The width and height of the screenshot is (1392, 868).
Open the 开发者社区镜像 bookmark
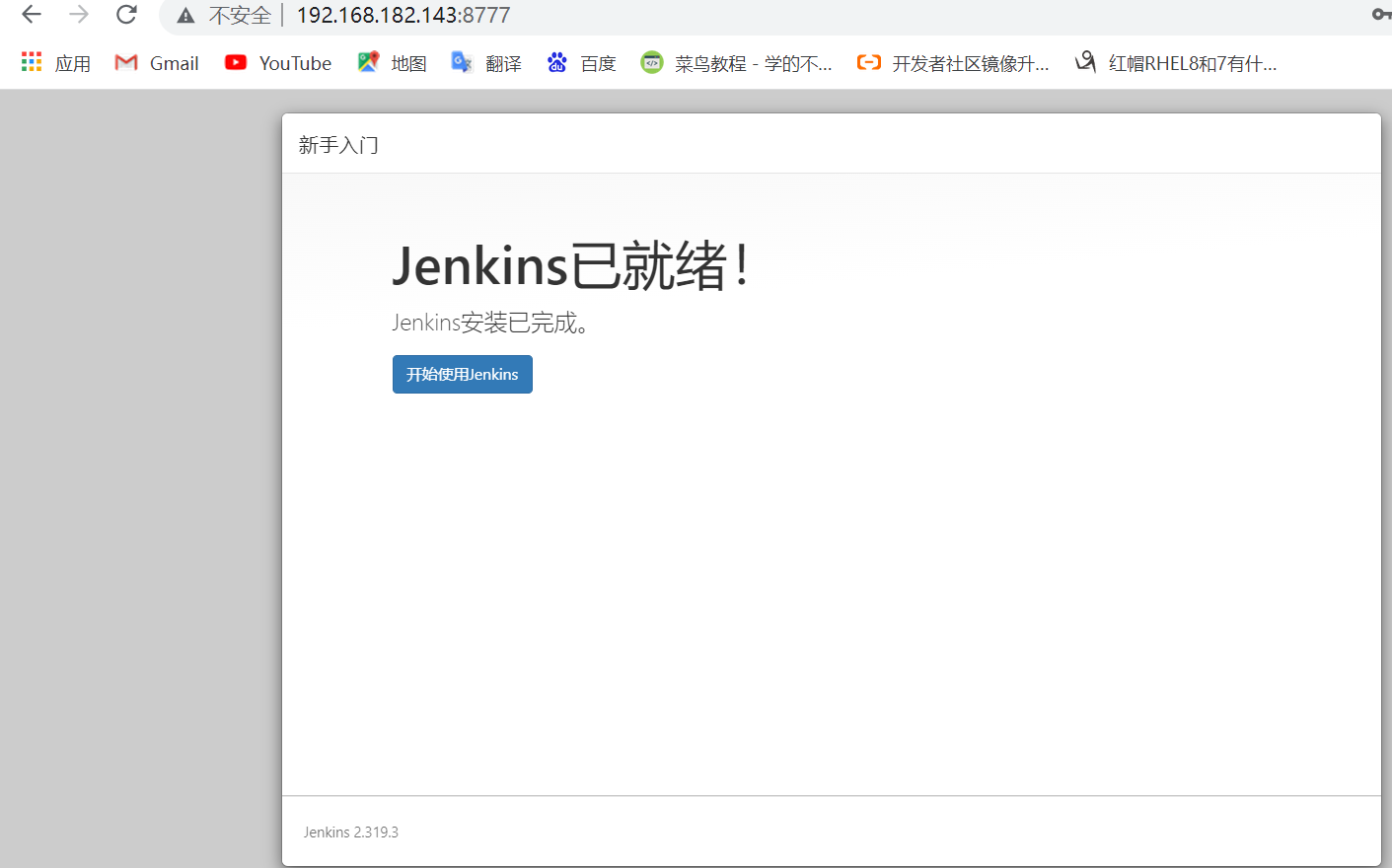coord(952,62)
